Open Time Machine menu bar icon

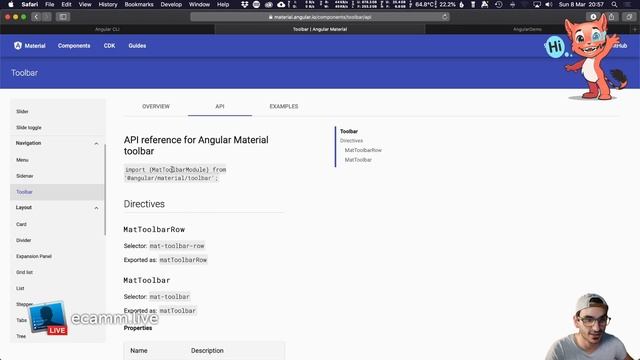point(499,4)
